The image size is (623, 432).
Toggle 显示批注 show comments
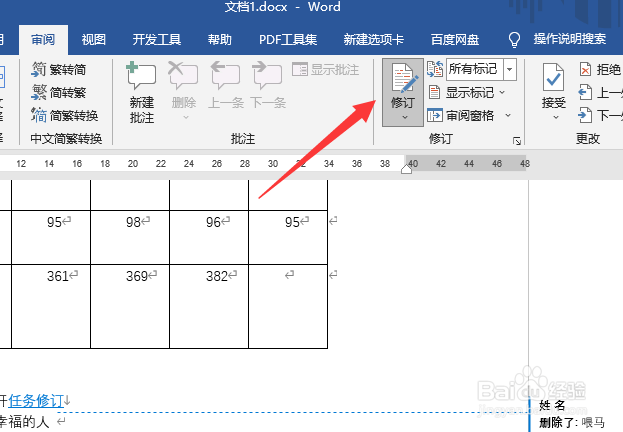(325, 70)
